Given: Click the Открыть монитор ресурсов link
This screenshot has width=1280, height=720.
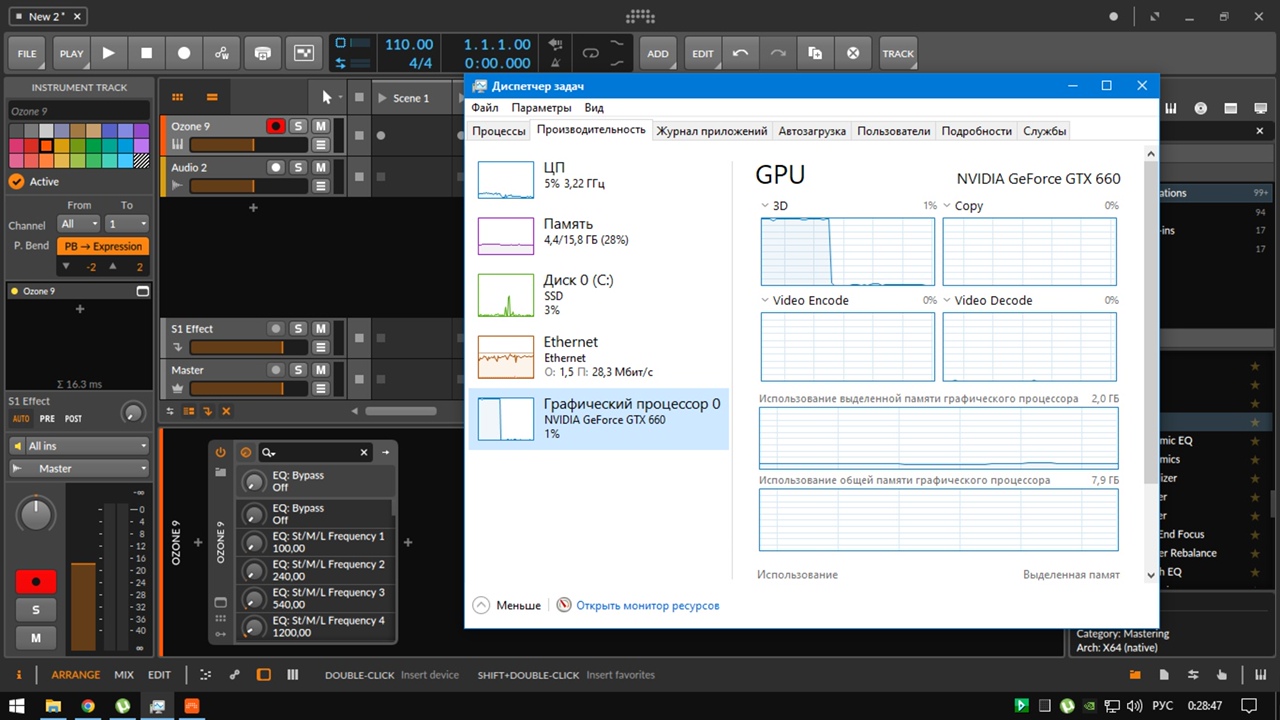Looking at the screenshot, I should (x=647, y=605).
